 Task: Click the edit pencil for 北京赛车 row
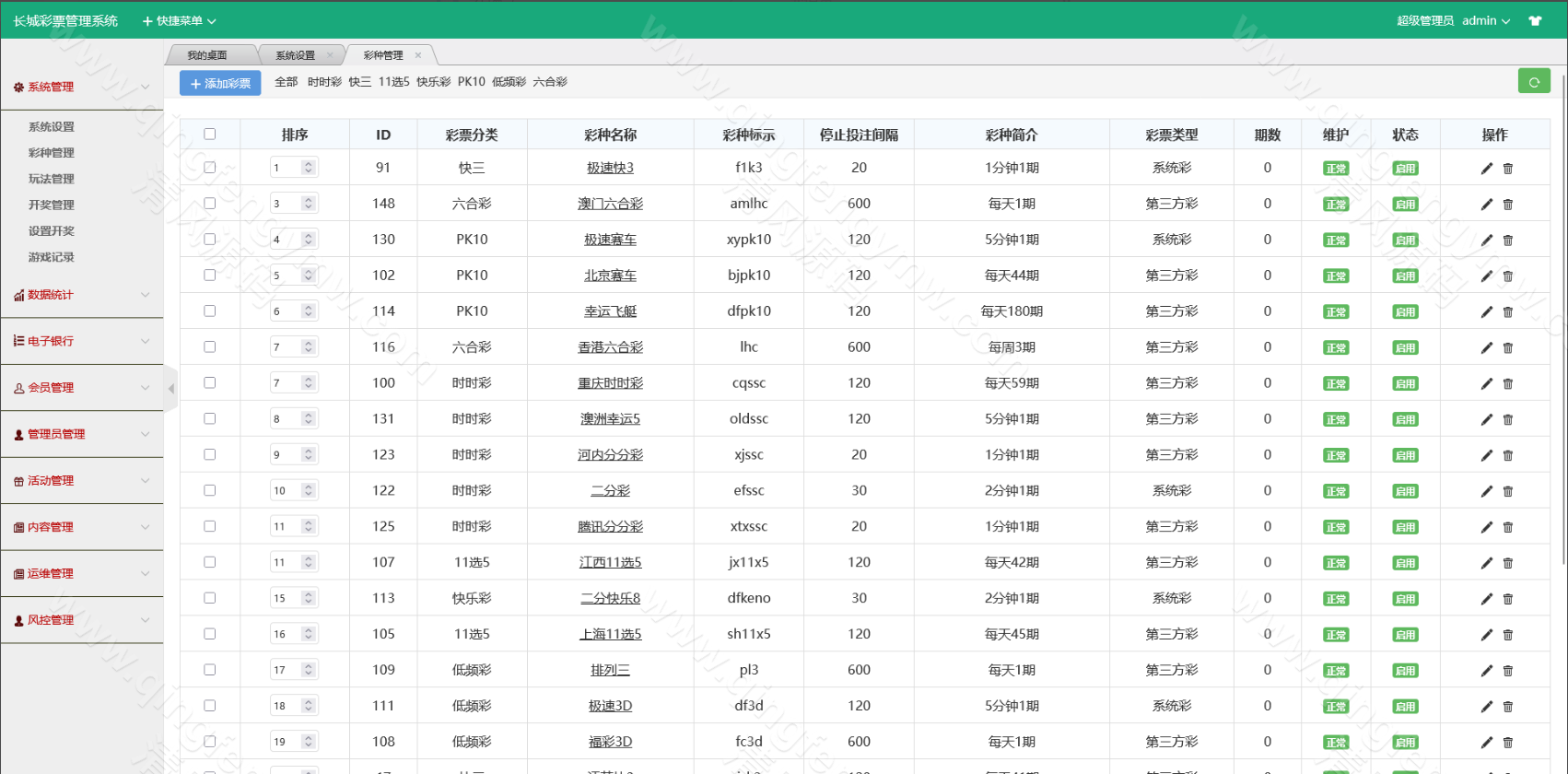click(1486, 276)
